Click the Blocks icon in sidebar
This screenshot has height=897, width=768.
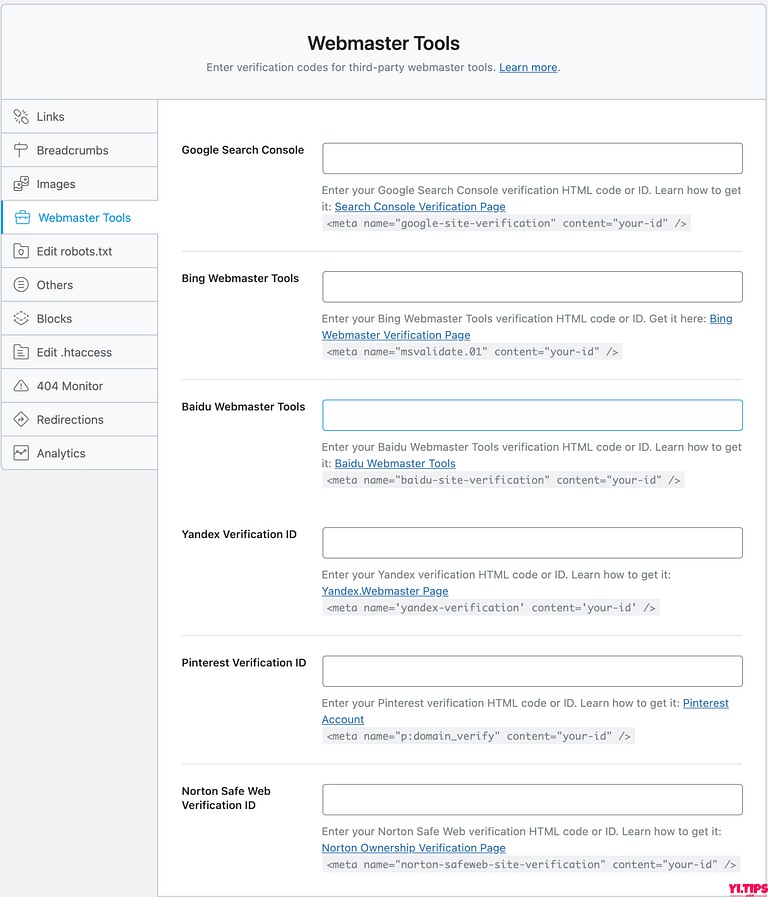(21, 319)
